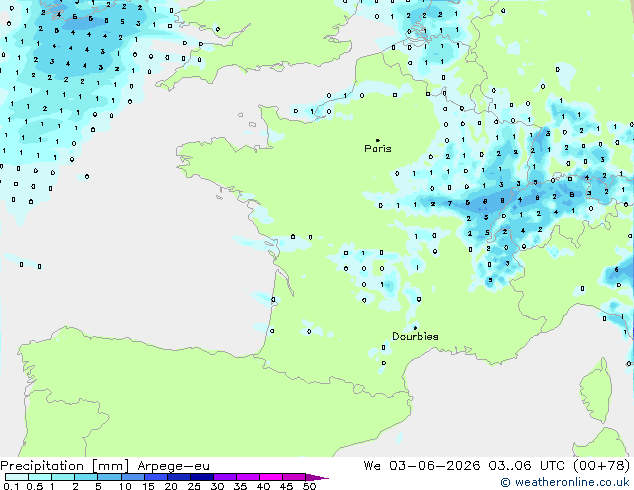Click the '03..06 UTC' time text
This screenshot has width=634, height=490.
coord(526,466)
